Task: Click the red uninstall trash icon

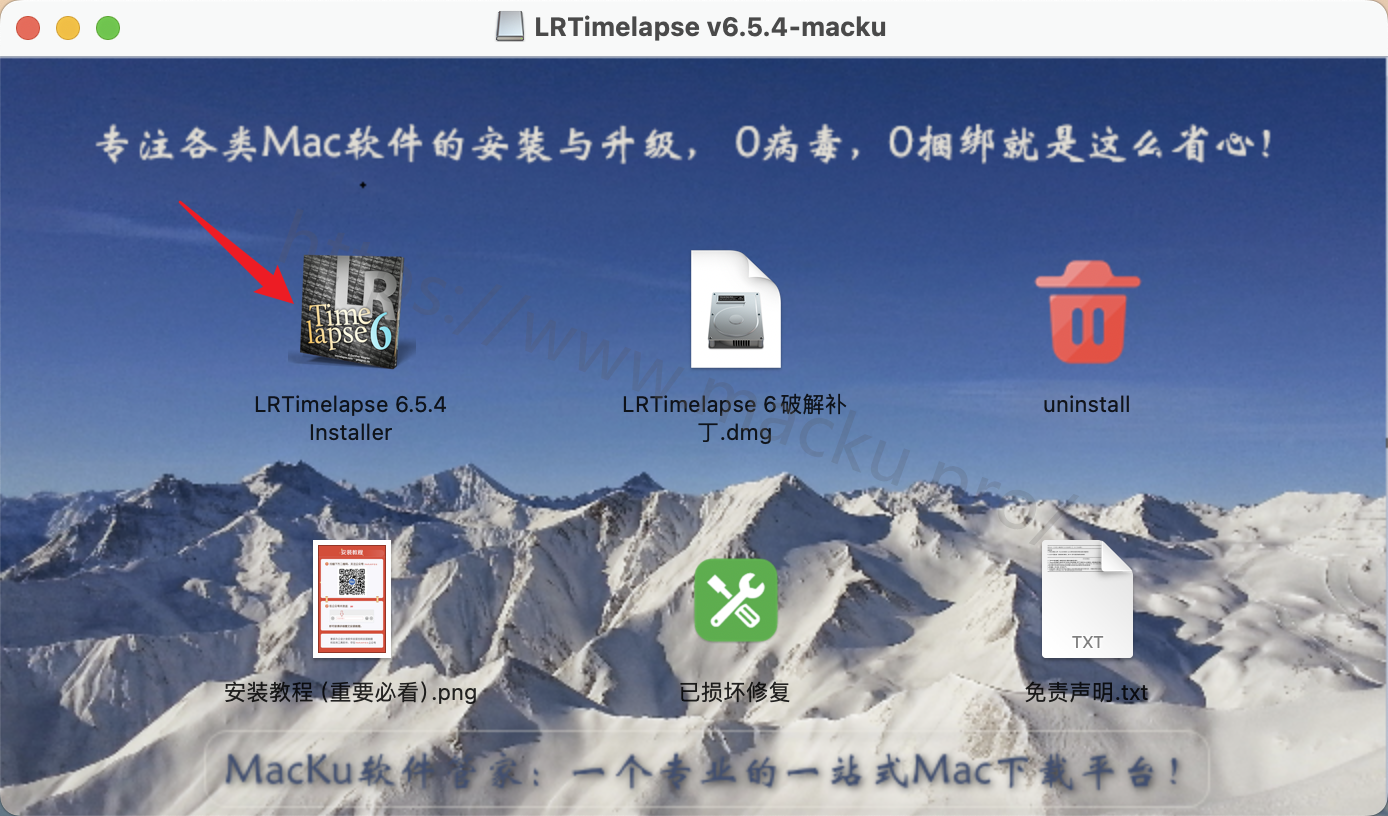Action: tap(1087, 312)
